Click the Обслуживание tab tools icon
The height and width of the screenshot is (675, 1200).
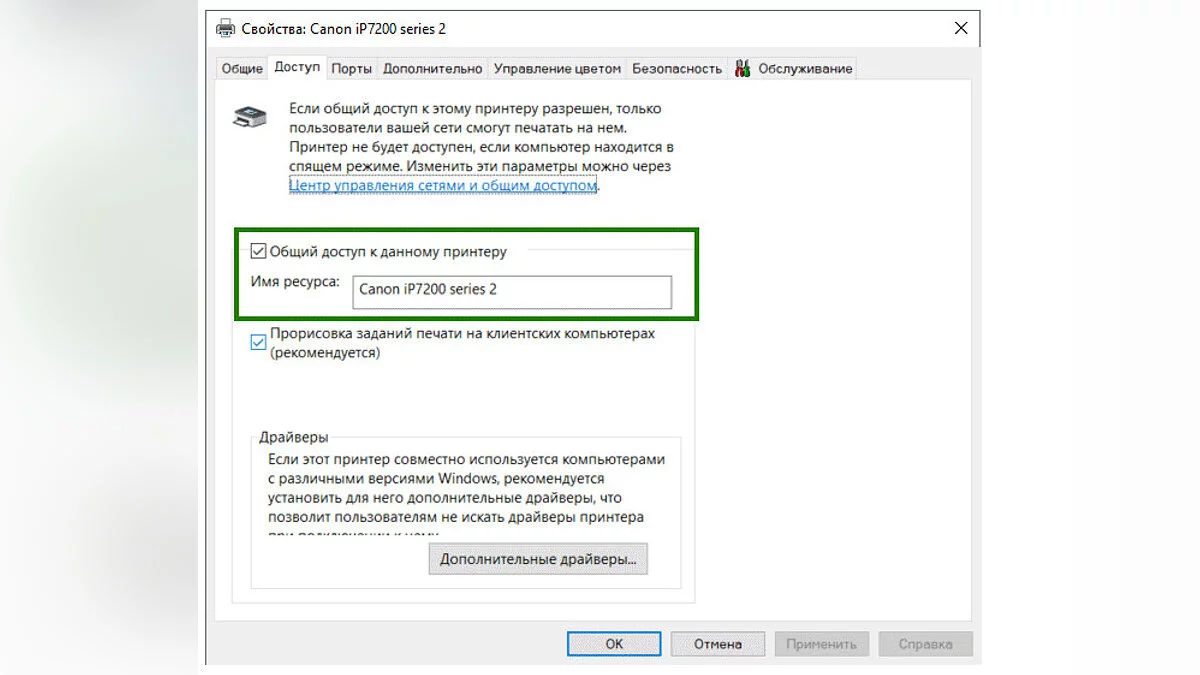click(742, 69)
